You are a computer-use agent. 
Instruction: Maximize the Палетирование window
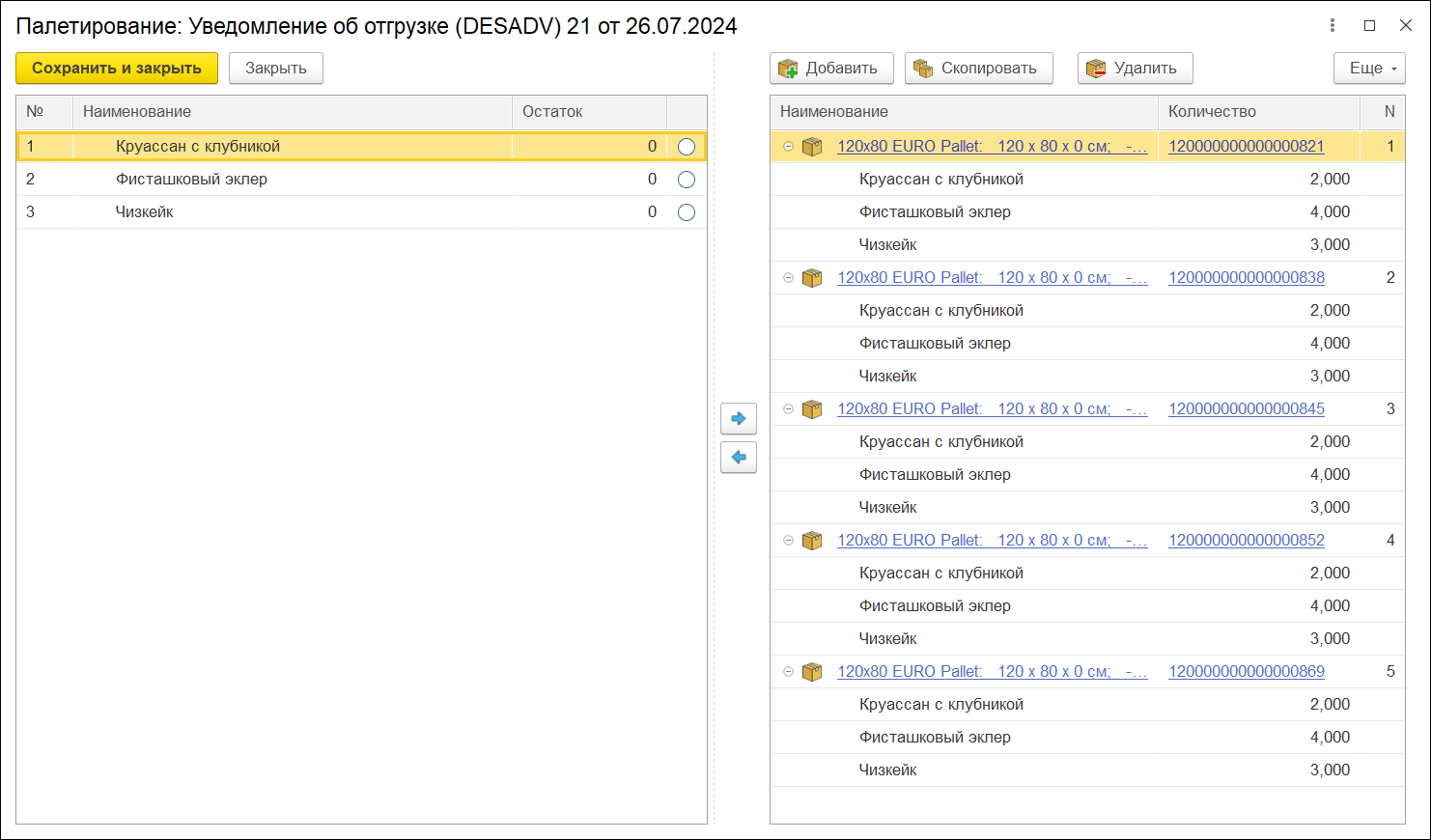[1369, 26]
